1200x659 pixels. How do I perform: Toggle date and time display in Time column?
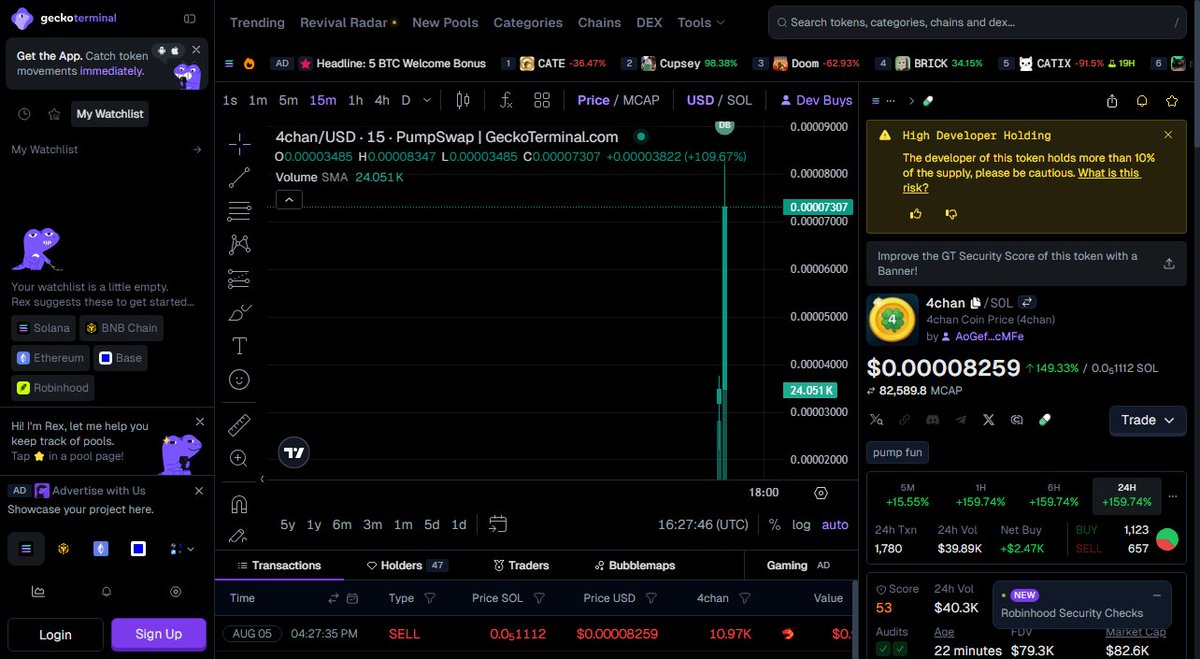pyautogui.click(x=352, y=598)
